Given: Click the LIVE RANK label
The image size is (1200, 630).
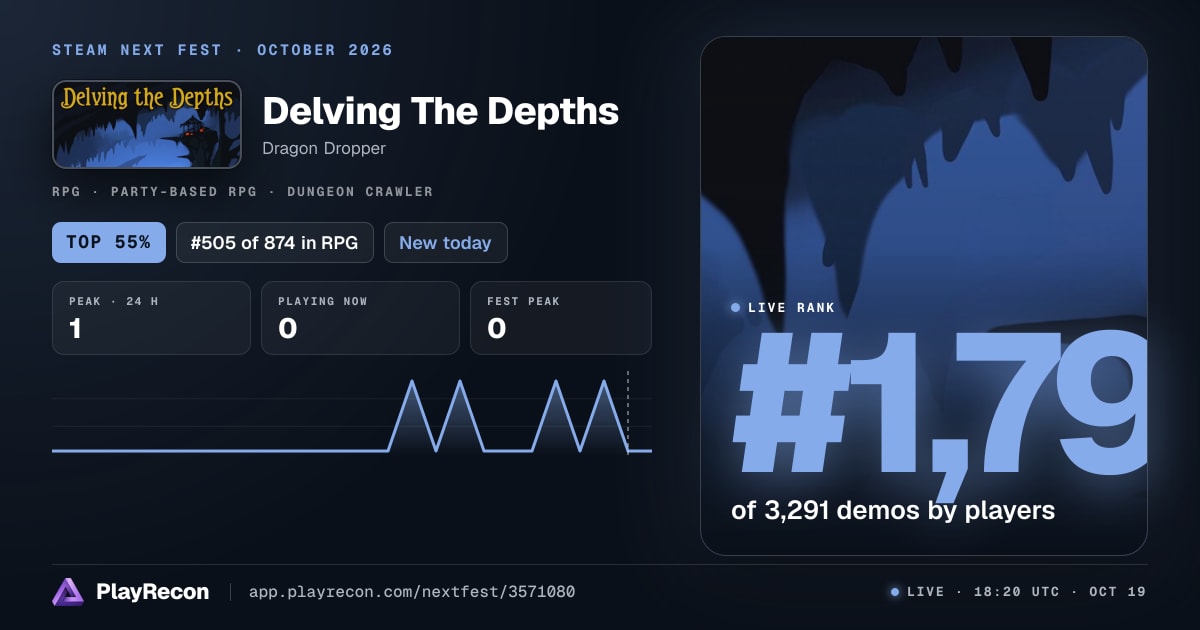Looking at the screenshot, I should click(x=792, y=308).
